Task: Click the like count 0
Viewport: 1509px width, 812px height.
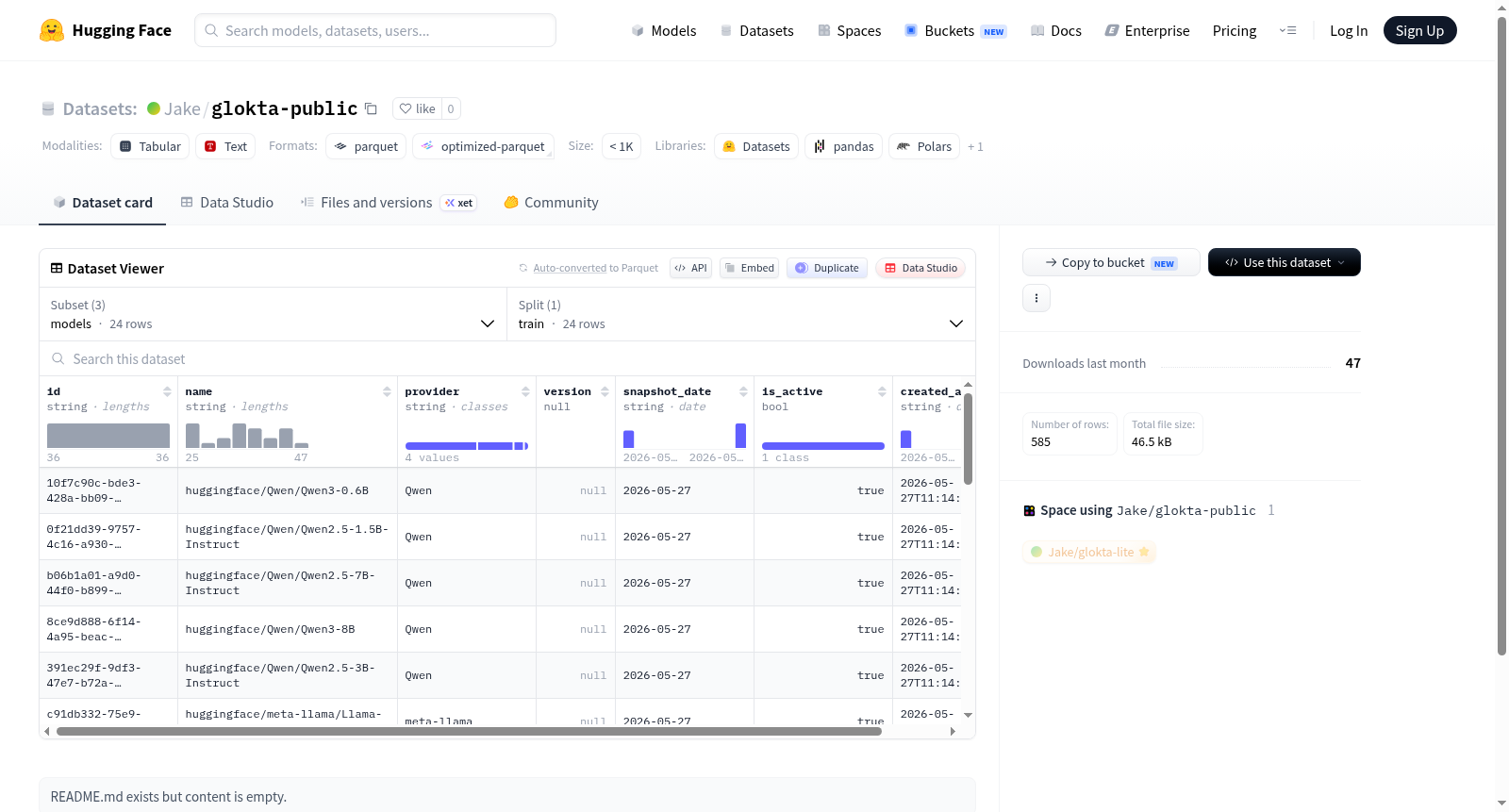Action: 451,108
